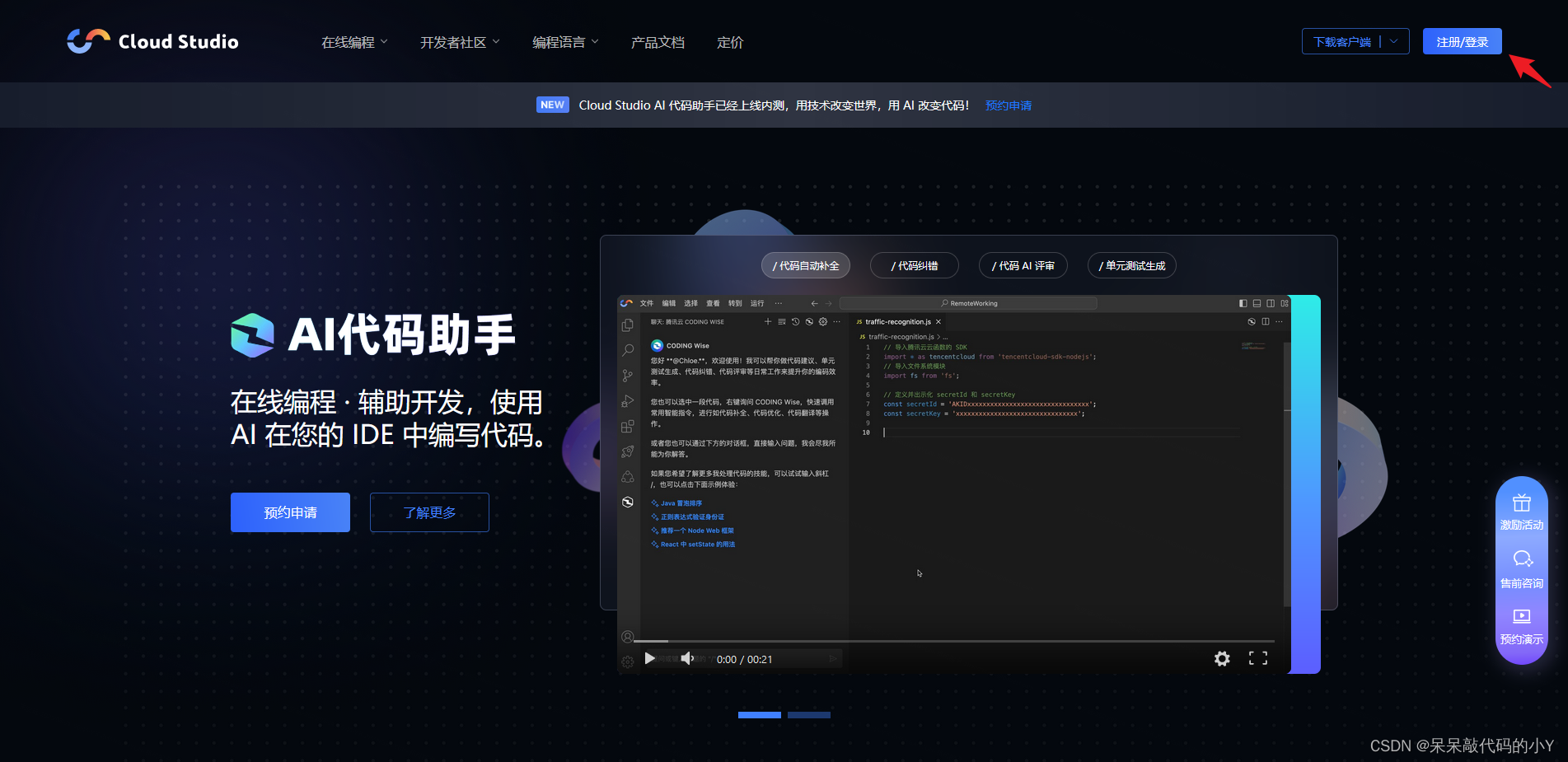Open the rocket deploy icon in the IDE
This screenshot has width=1568, height=762.
tap(628, 451)
